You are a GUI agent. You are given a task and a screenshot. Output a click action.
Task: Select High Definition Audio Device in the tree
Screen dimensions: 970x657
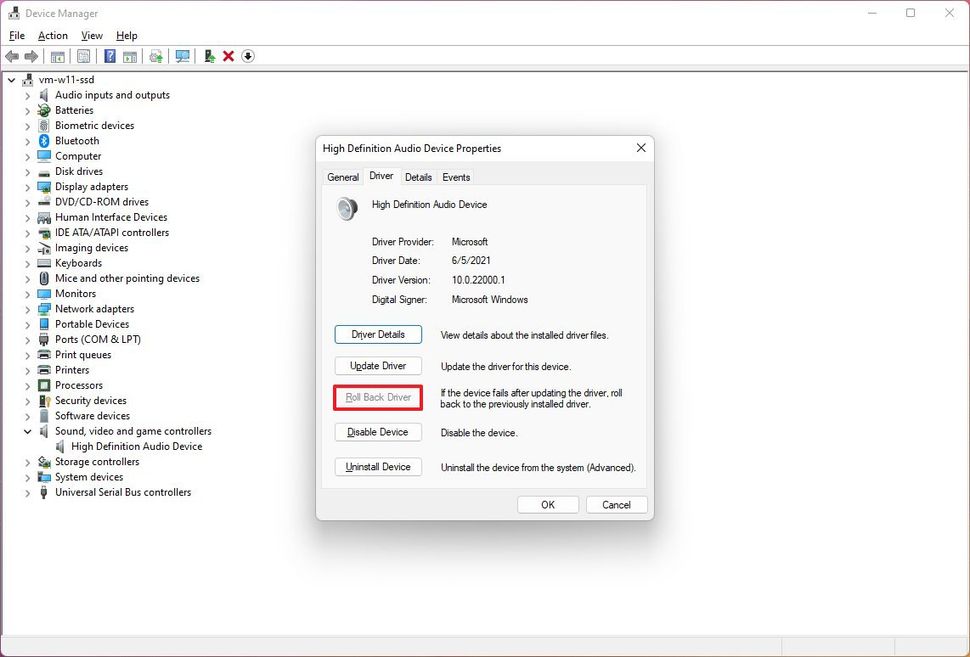pyautogui.click(x=139, y=446)
